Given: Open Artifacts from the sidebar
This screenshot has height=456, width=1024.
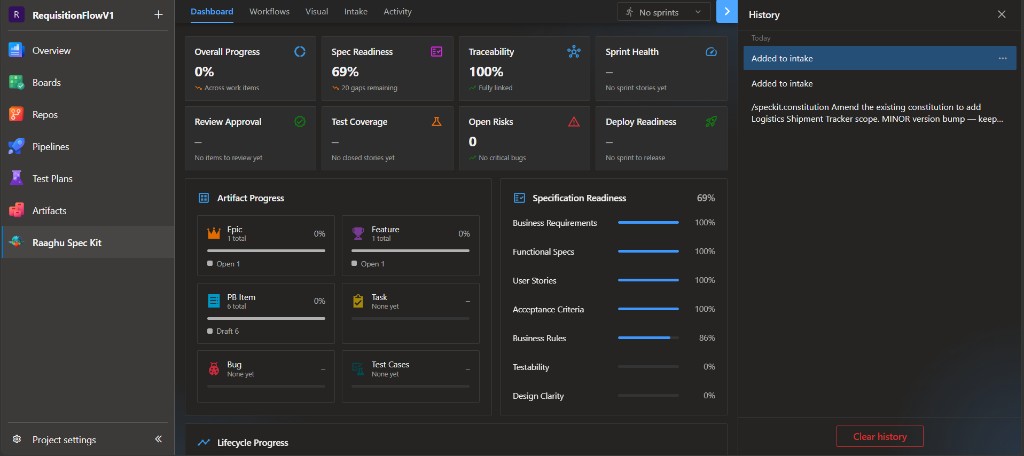Looking at the screenshot, I should 87,210.
